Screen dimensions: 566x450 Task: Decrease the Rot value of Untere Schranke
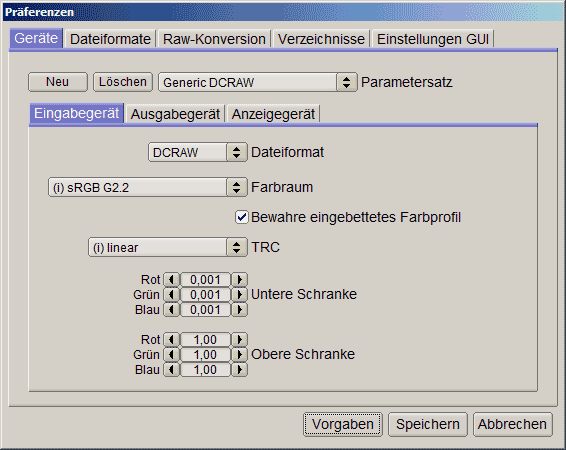point(171,279)
